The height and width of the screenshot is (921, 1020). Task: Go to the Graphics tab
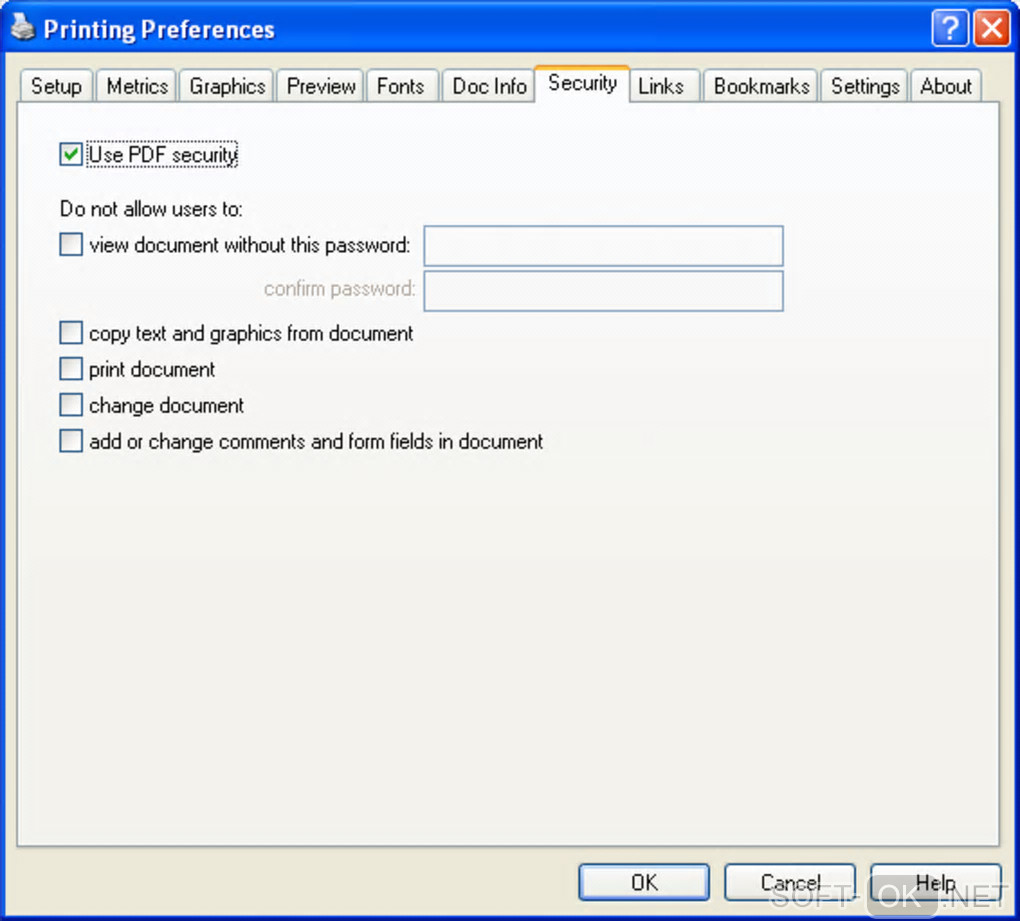click(227, 86)
